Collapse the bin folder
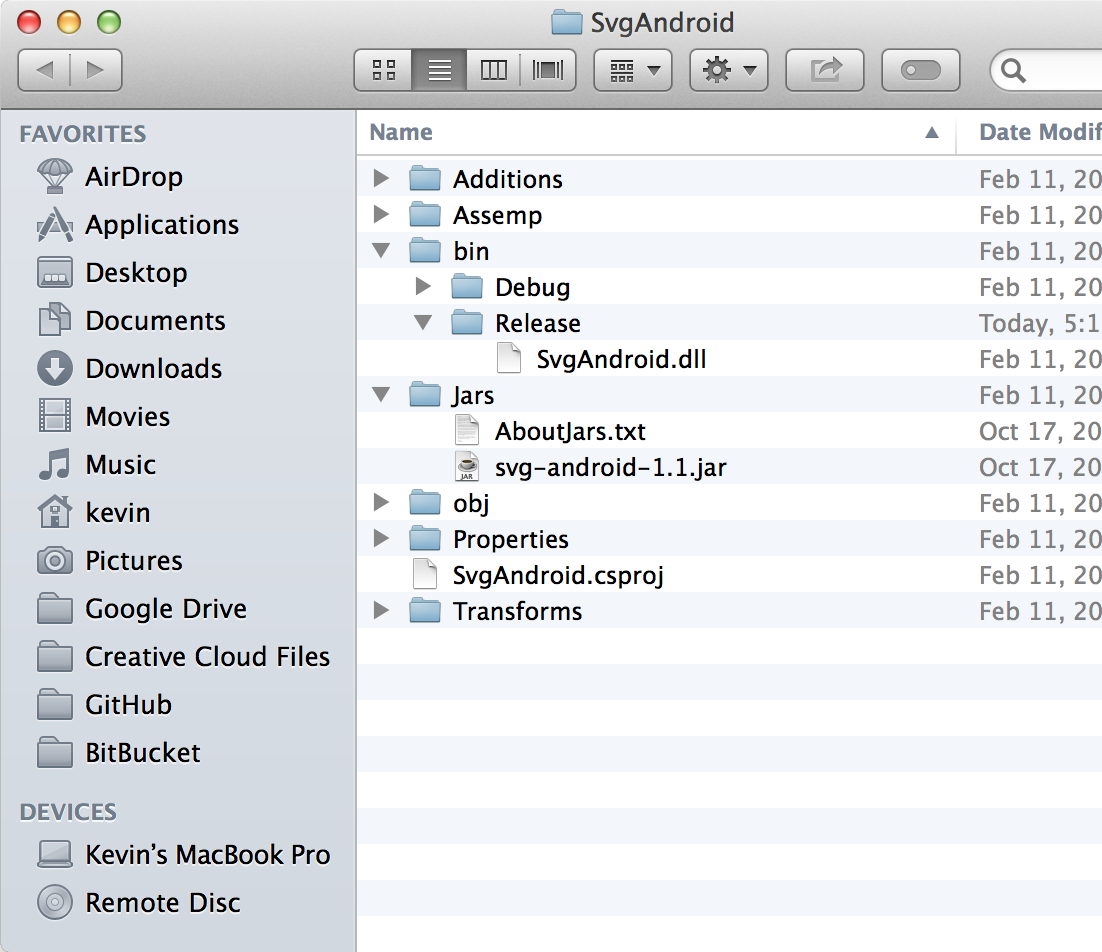Viewport: 1102px width, 952px height. coord(381,251)
